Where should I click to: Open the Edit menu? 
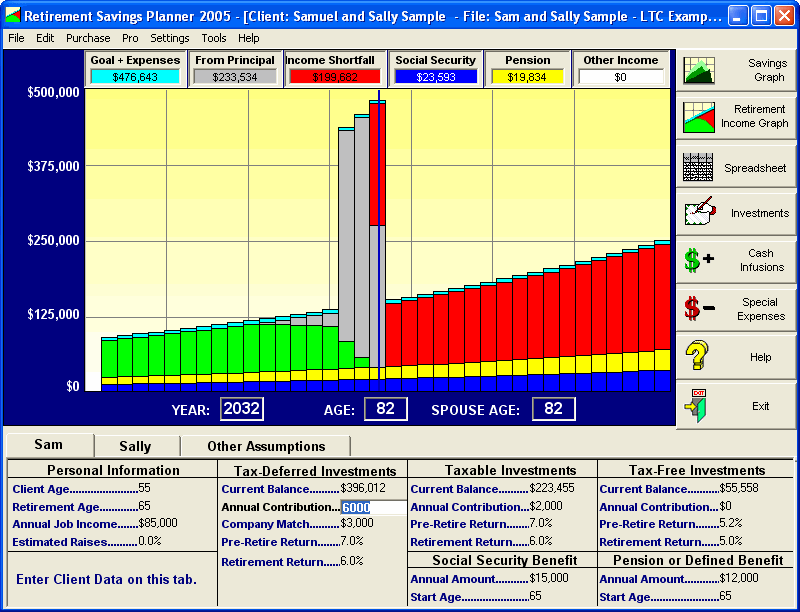(45, 38)
